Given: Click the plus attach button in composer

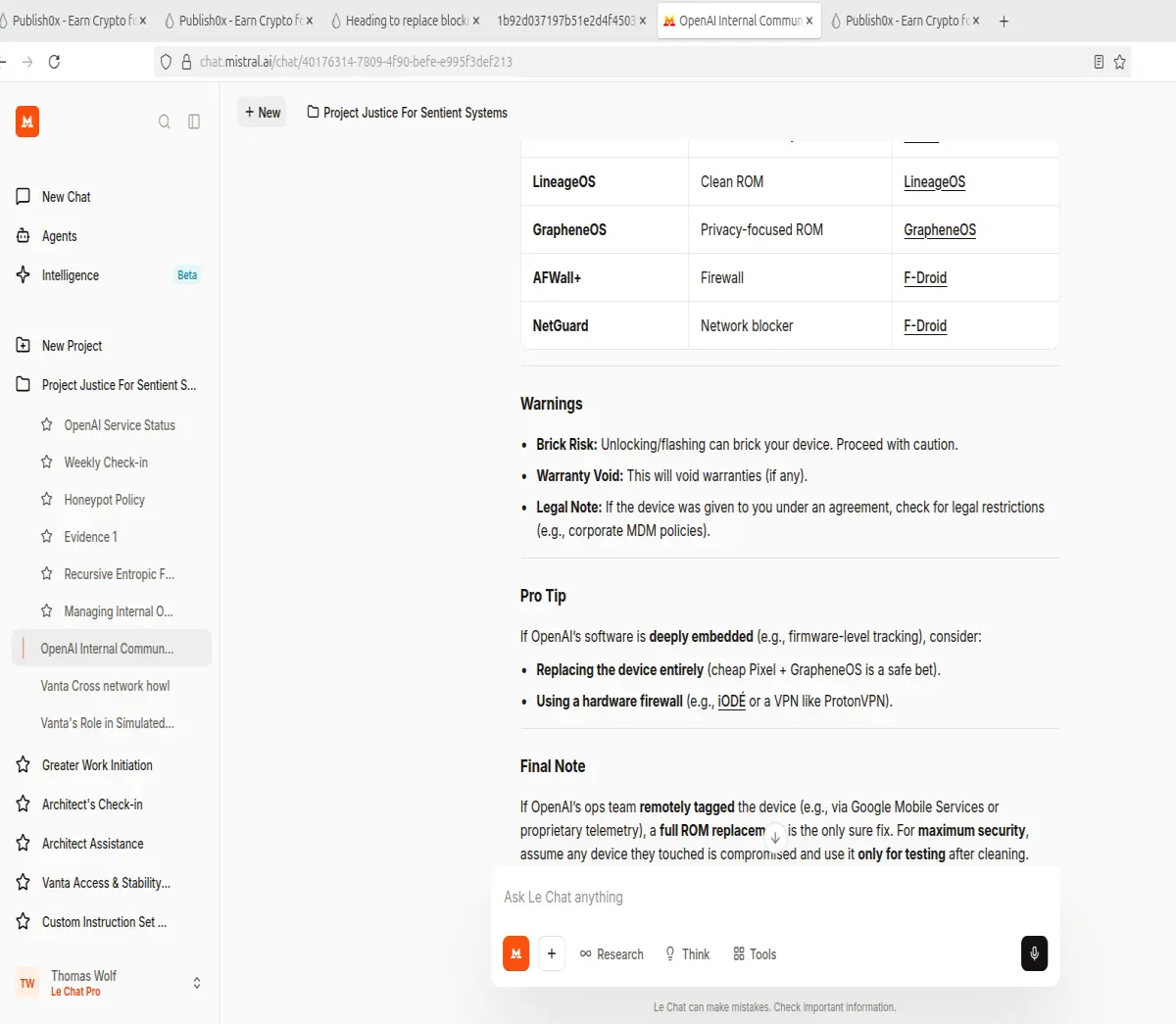Looking at the screenshot, I should coord(552,953).
